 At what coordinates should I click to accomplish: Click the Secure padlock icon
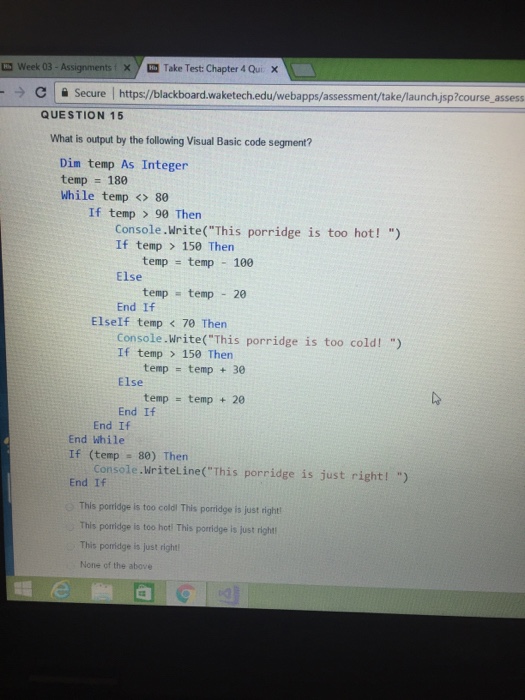65,93
